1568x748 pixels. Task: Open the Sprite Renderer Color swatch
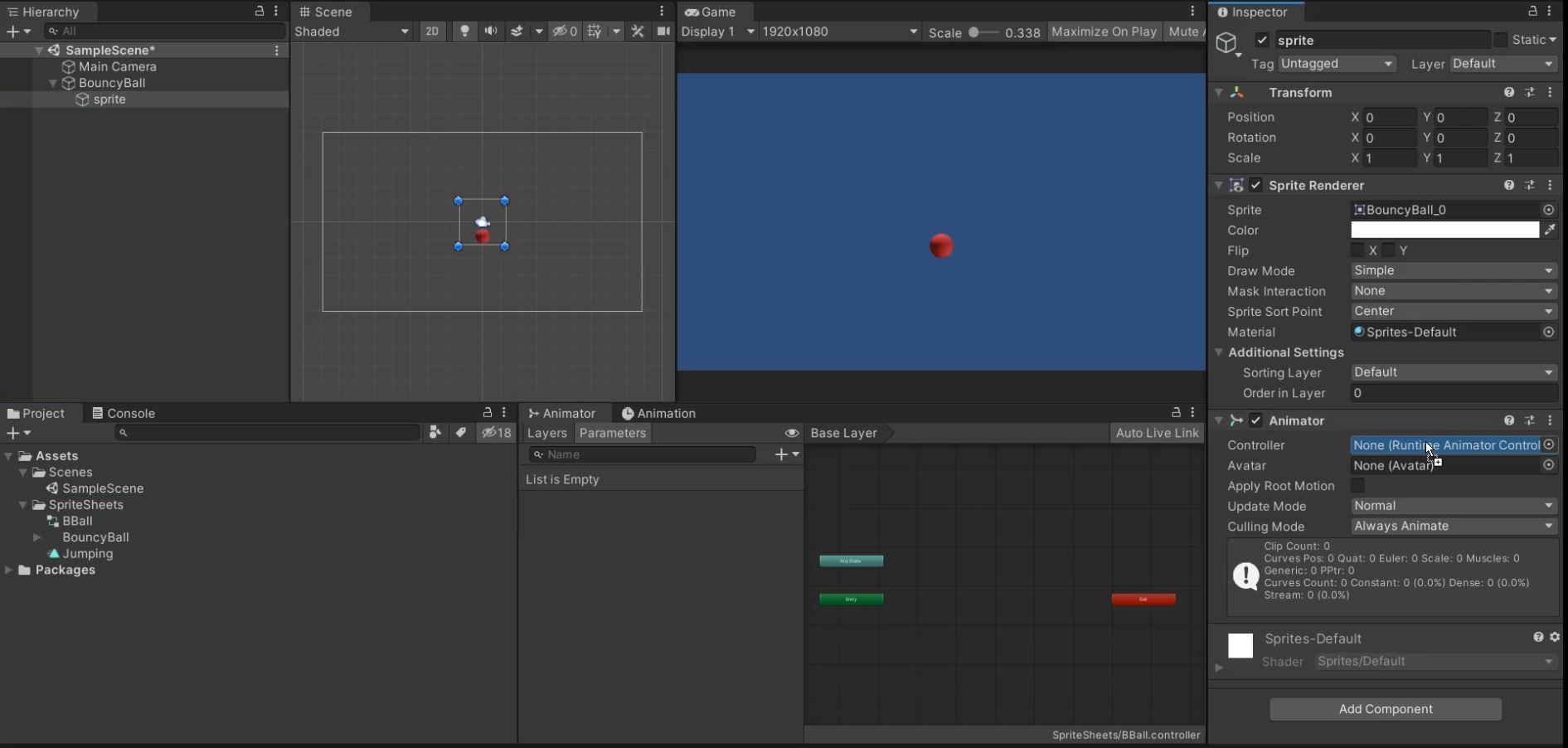point(1444,230)
